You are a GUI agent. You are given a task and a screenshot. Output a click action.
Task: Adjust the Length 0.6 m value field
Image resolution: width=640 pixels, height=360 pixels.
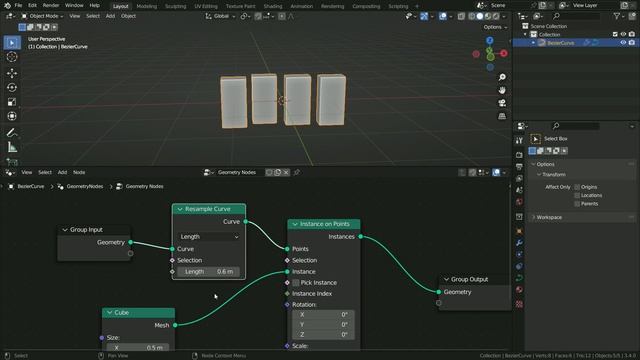[209, 271]
